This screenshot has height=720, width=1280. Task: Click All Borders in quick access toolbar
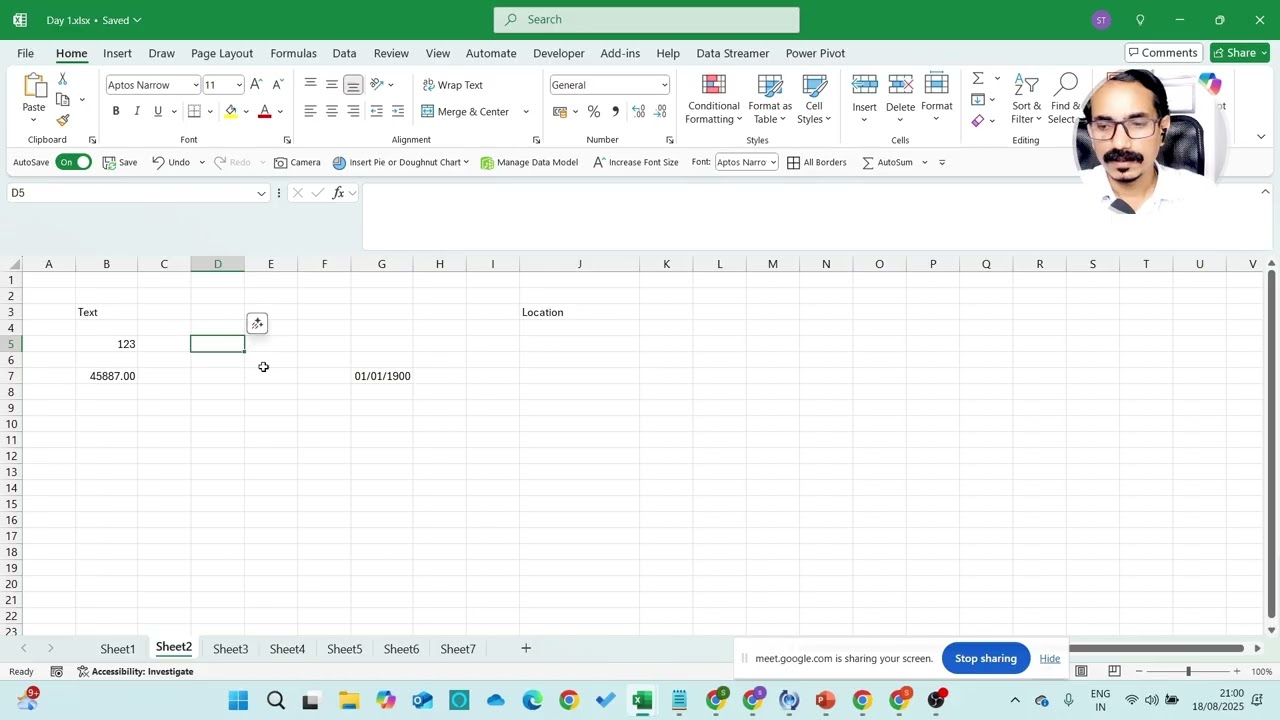click(816, 162)
